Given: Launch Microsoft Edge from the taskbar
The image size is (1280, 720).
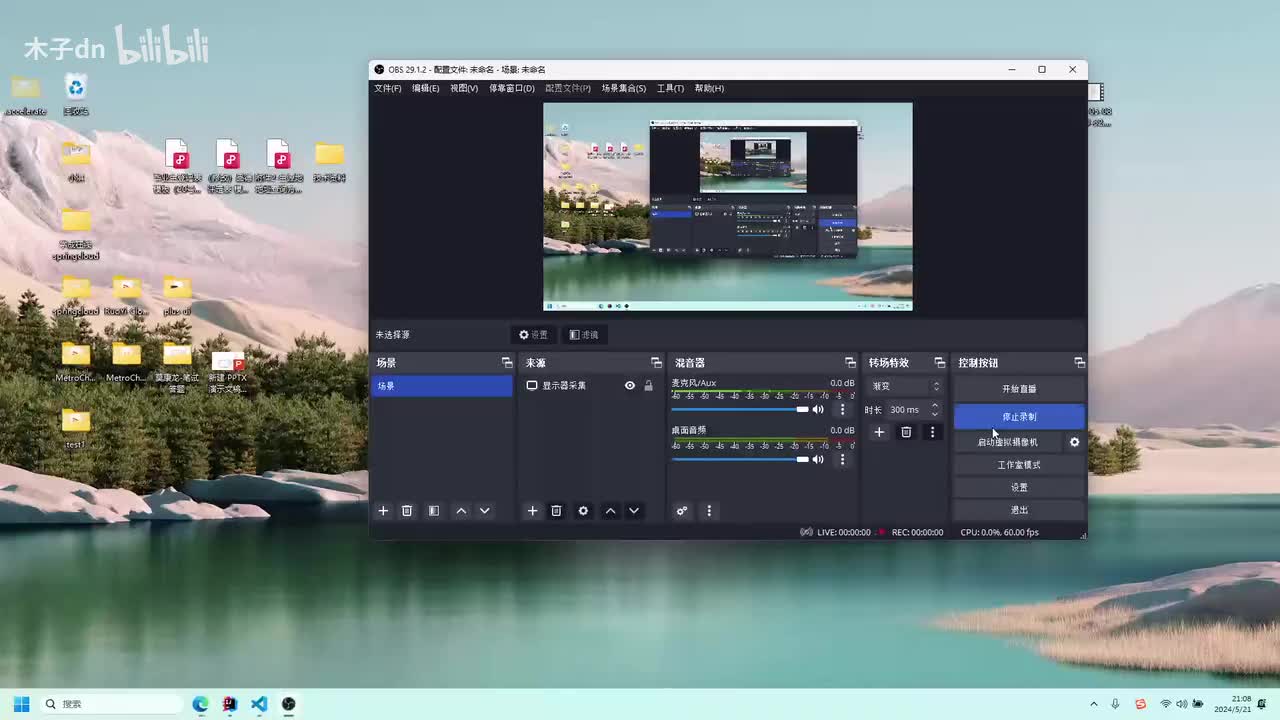Looking at the screenshot, I should (x=201, y=704).
